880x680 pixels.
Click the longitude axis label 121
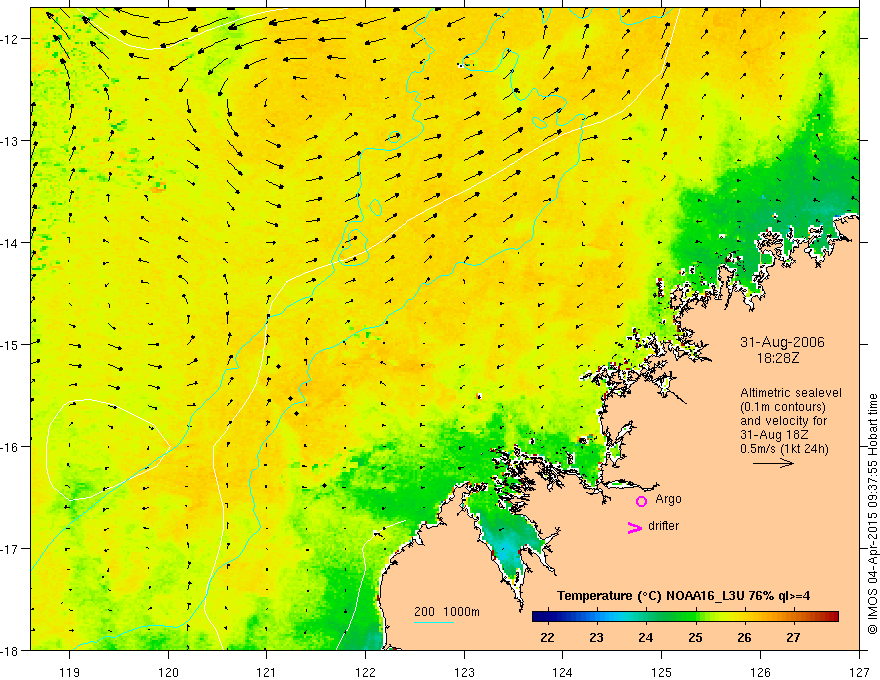[x=267, y=672]
